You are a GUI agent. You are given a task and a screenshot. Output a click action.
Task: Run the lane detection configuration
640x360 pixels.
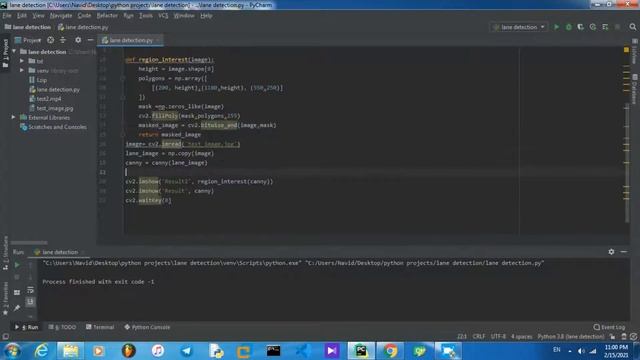556,27
